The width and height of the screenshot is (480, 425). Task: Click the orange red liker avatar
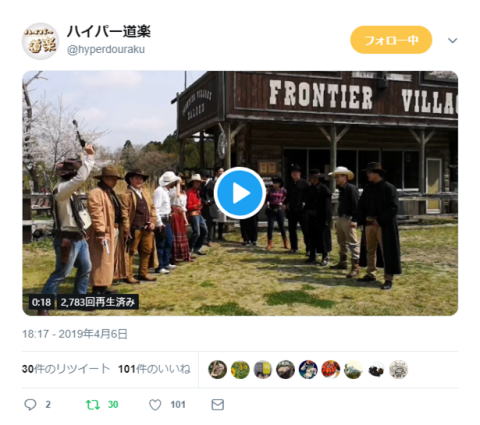pyautogui.click(x=331, y=370)
